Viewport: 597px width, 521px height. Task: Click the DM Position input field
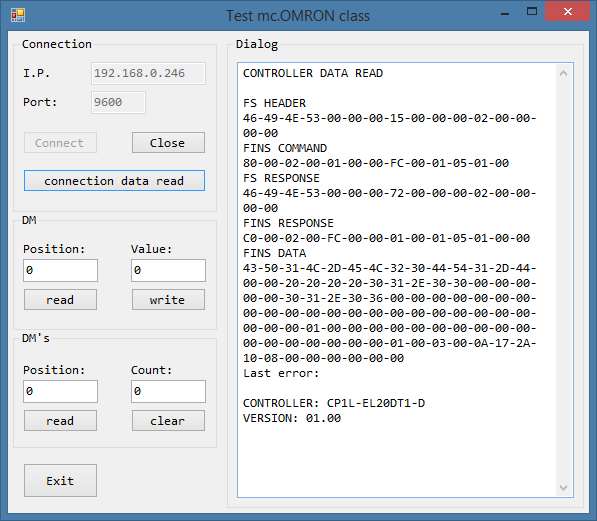60,270
